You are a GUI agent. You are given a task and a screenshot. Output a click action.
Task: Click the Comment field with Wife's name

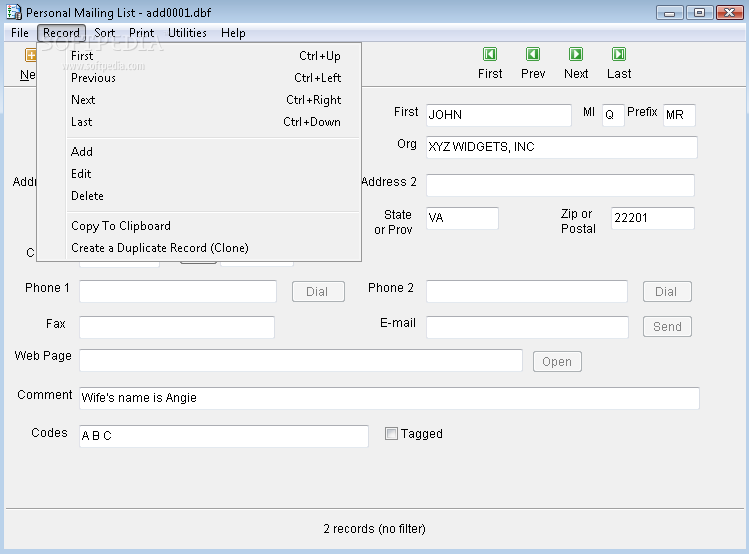(389, 398)
